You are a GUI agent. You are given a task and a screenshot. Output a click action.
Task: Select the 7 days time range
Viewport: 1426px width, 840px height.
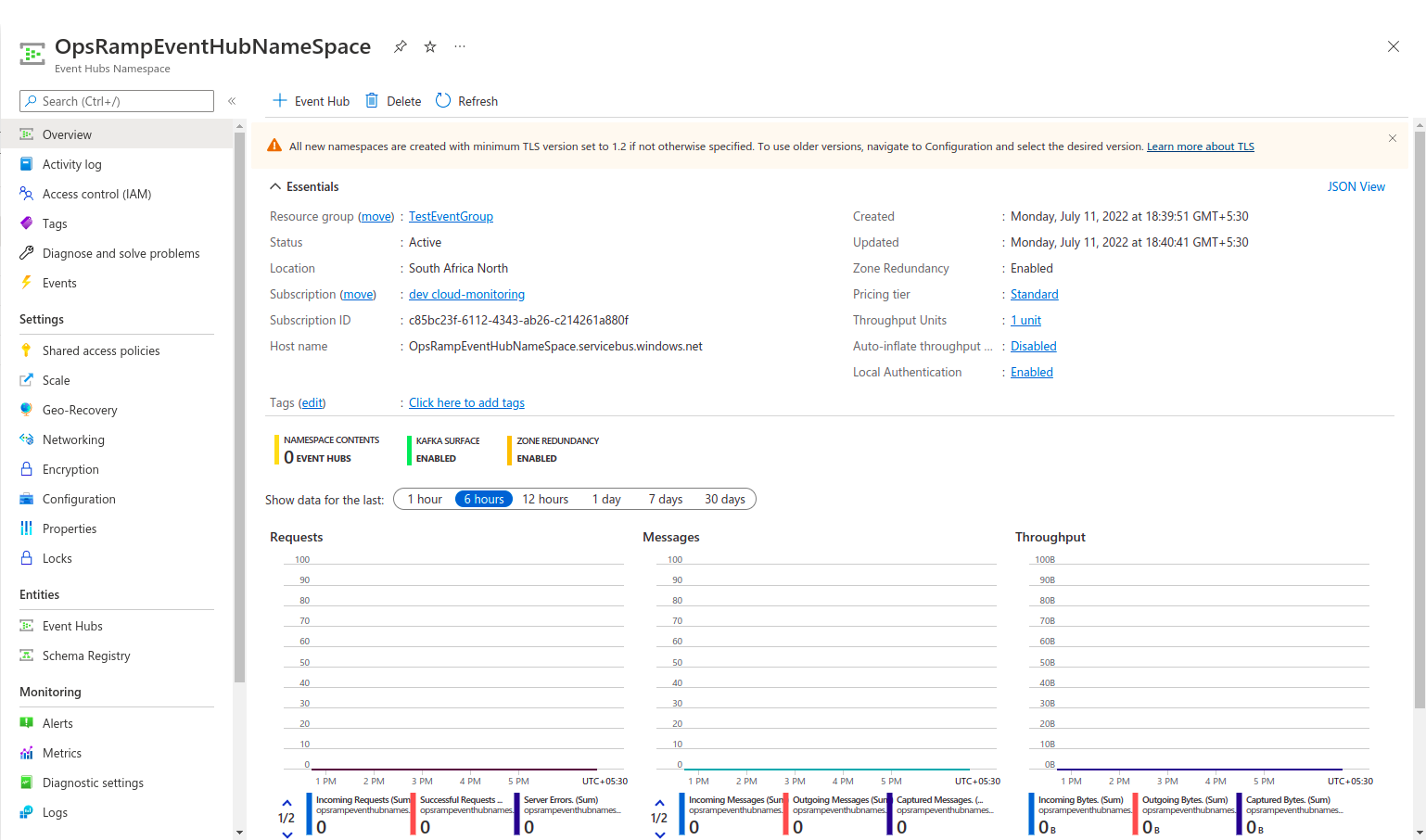tap(666, 499)
